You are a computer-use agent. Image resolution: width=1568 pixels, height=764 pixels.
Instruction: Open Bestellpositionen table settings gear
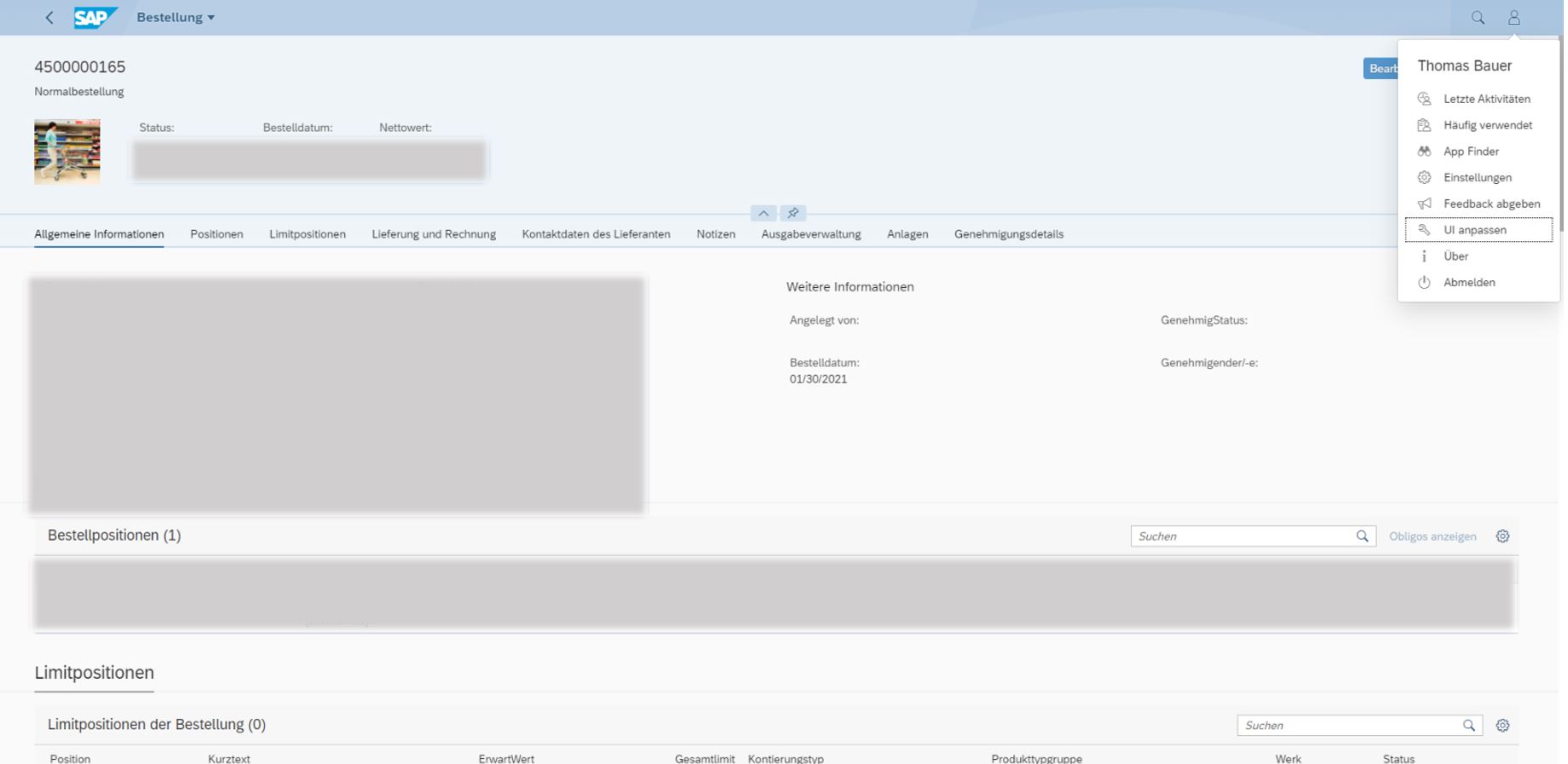pos(1502,537)
